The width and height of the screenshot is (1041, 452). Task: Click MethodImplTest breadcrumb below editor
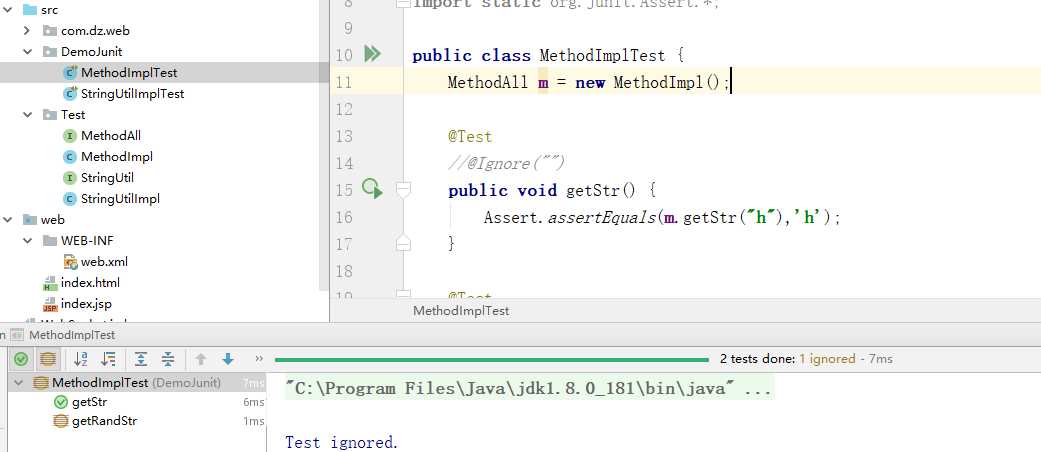point(461,311)
